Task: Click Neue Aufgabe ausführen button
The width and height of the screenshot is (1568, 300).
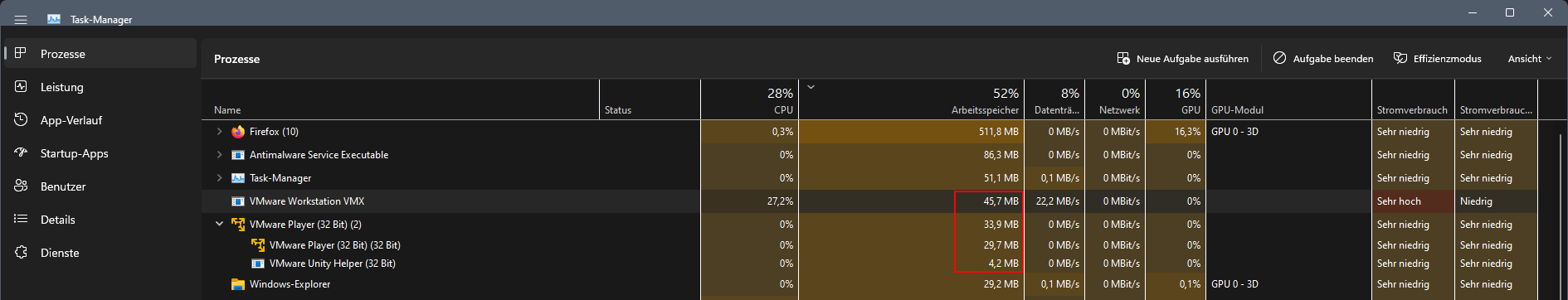Action: point(1182,59)
